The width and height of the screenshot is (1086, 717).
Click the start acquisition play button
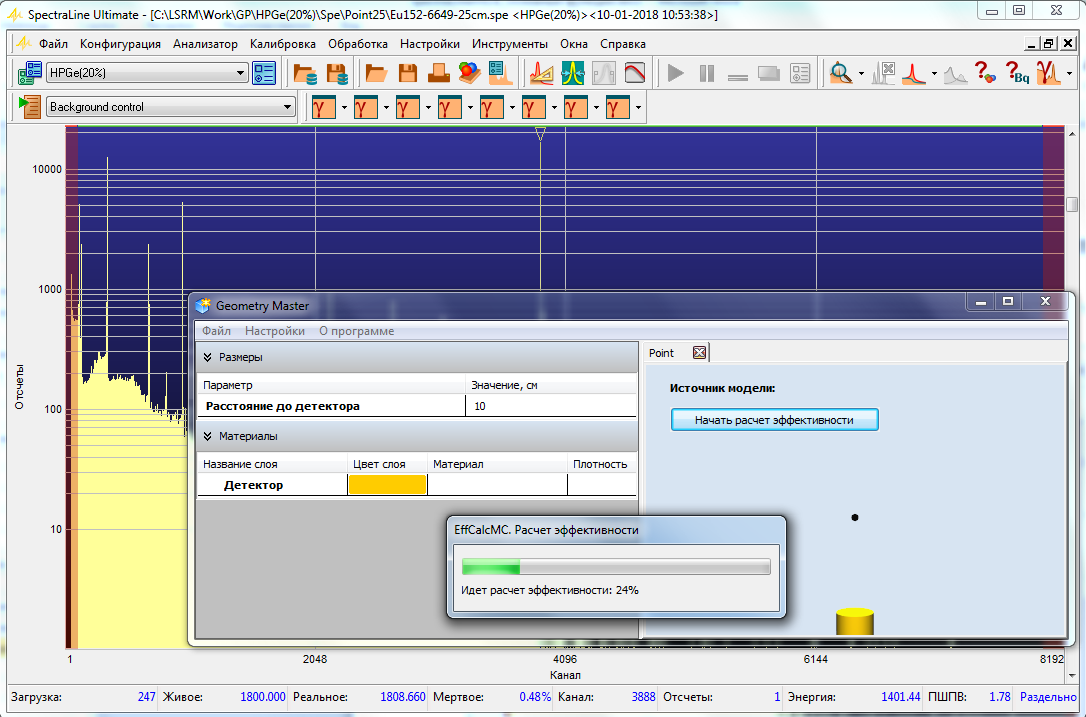click(676, 73)
